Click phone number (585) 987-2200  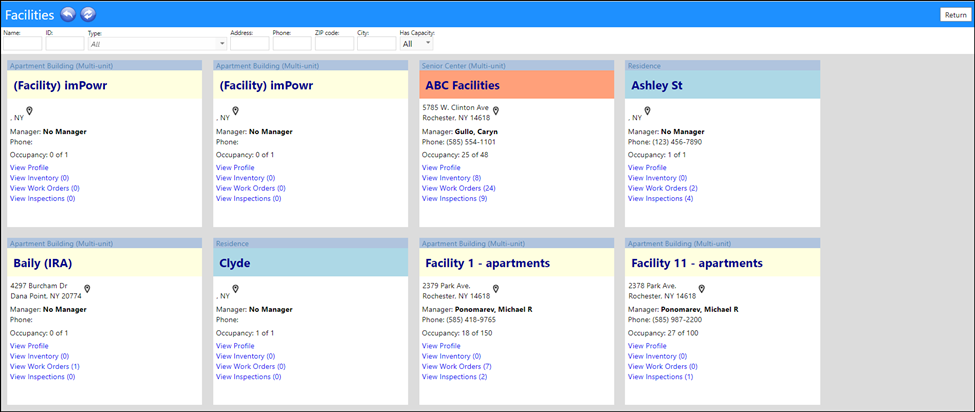coord(677,320)
